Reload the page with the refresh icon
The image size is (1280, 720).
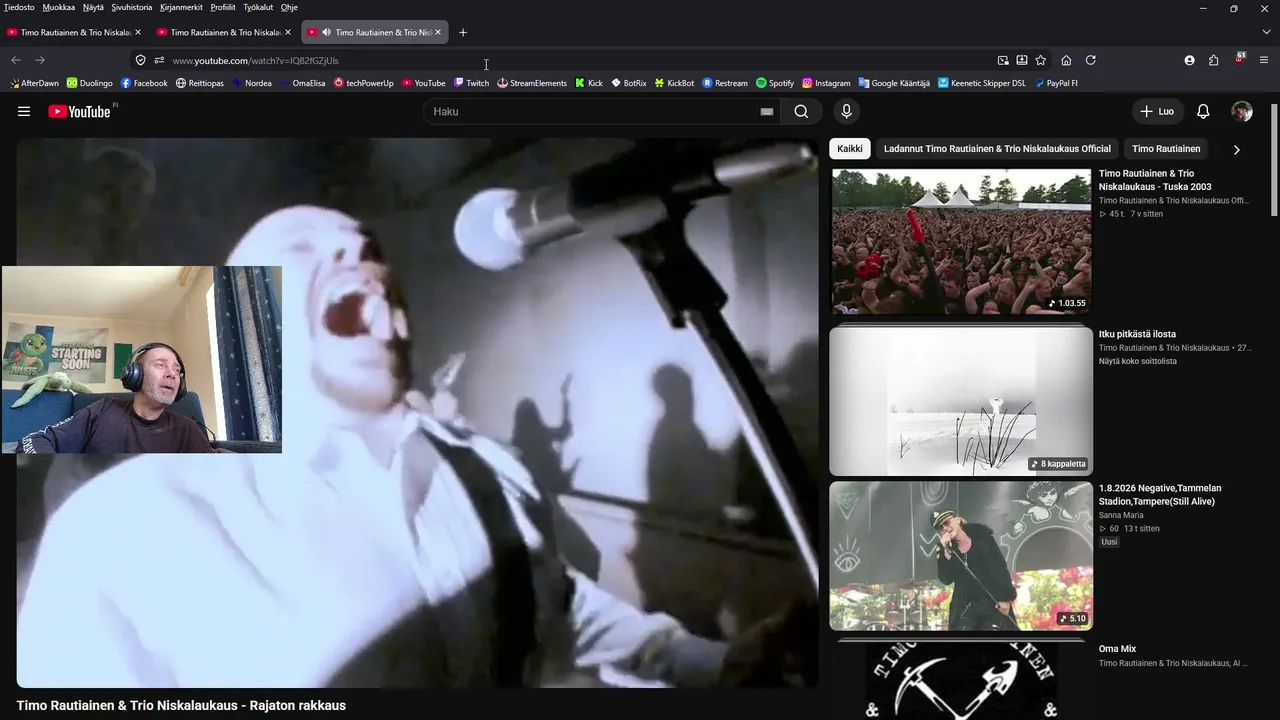click(1091, 60)
